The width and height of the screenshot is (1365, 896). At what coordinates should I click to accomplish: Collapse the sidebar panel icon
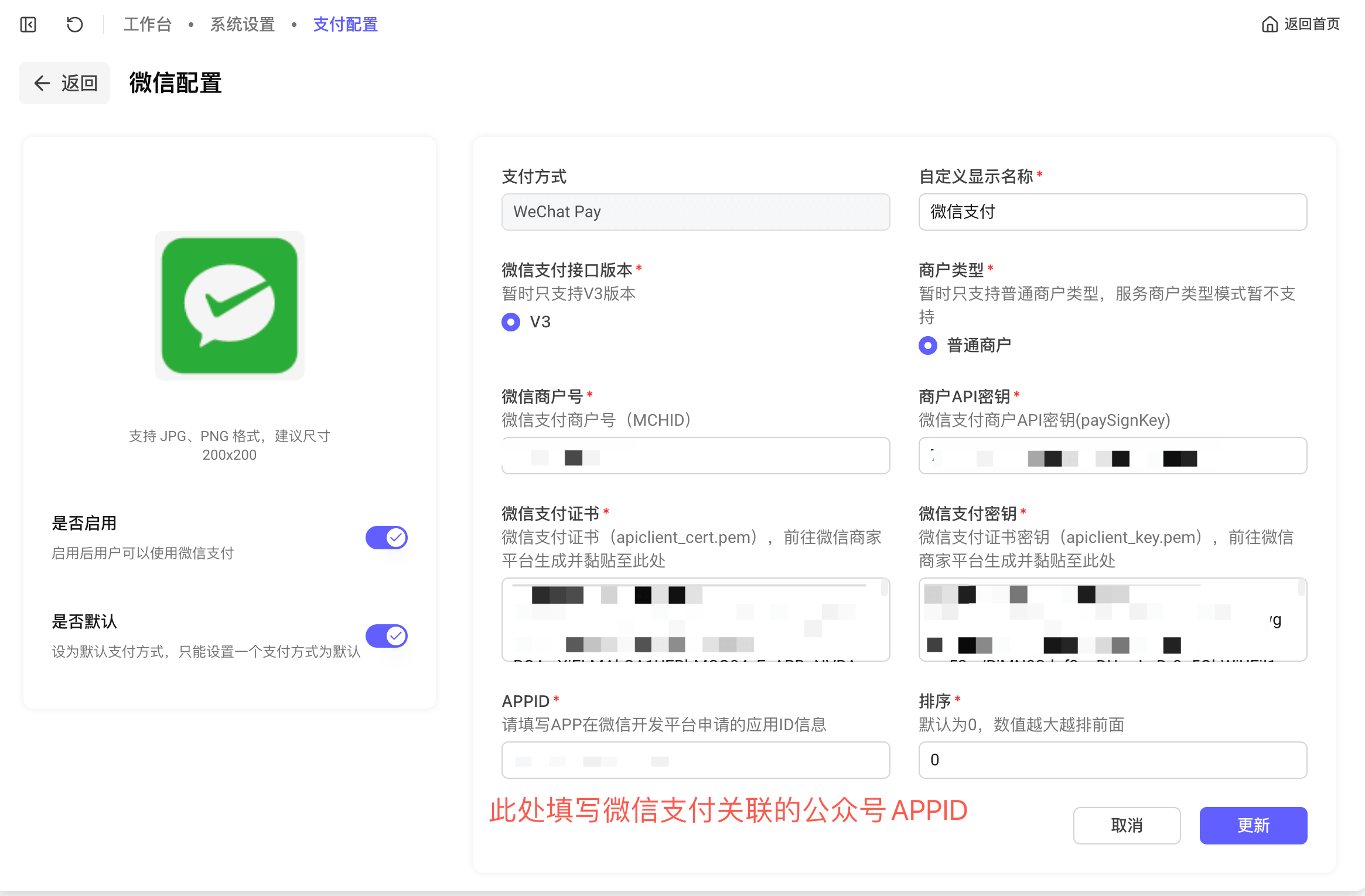tap(28, 25)
